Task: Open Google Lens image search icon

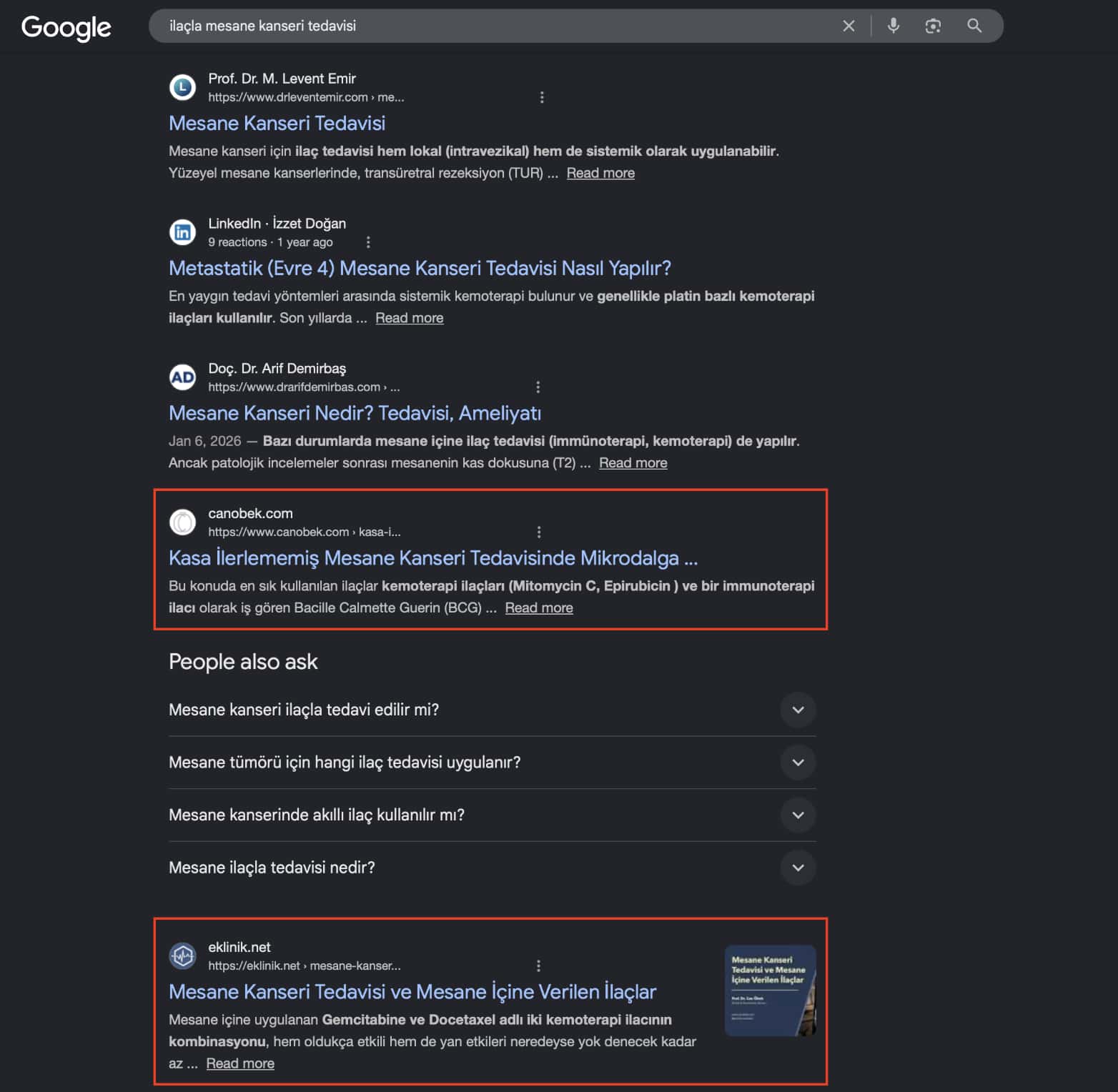Action: (x=933, y=26)
